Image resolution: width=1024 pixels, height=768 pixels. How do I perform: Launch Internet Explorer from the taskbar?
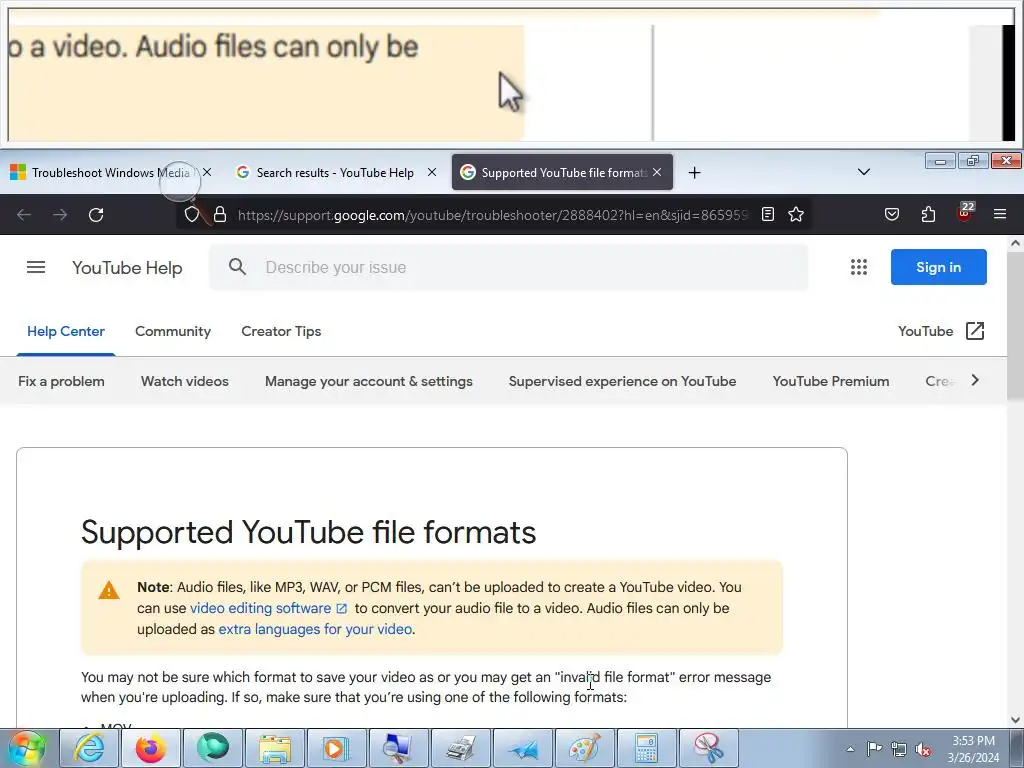(x=89, y=748)
